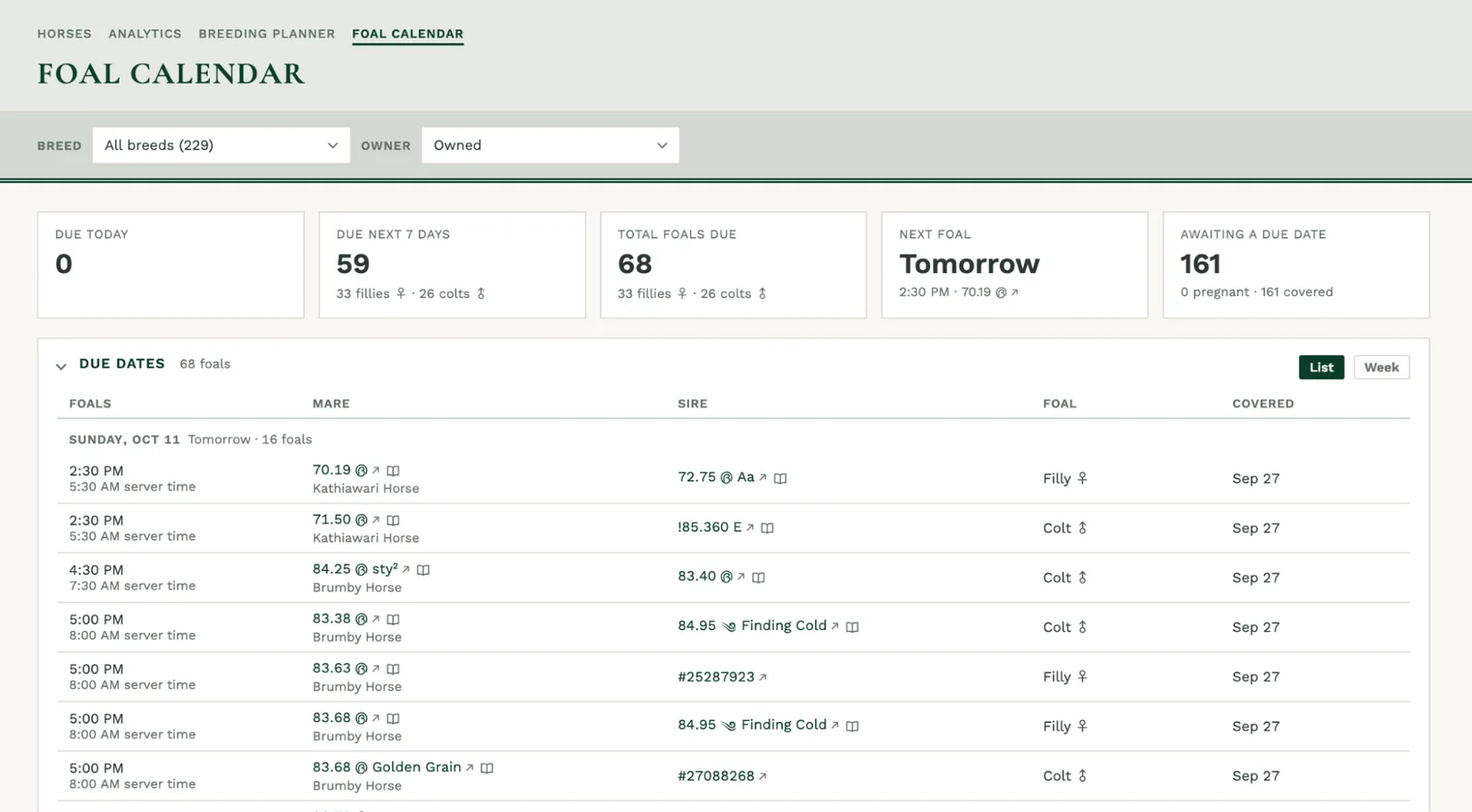Viewport: 1472px width, 812px height.
Task: Click book icon next to sire 83.40
Action: point(758,578)
